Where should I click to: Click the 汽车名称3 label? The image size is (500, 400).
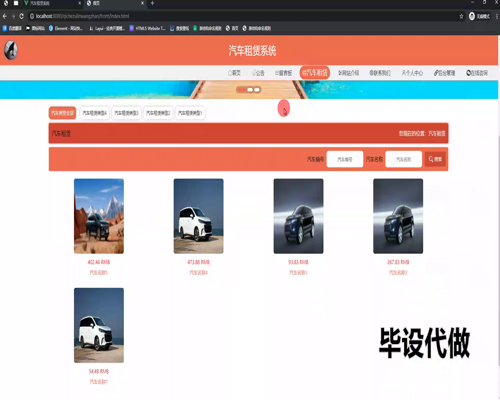tap(298, 273)
